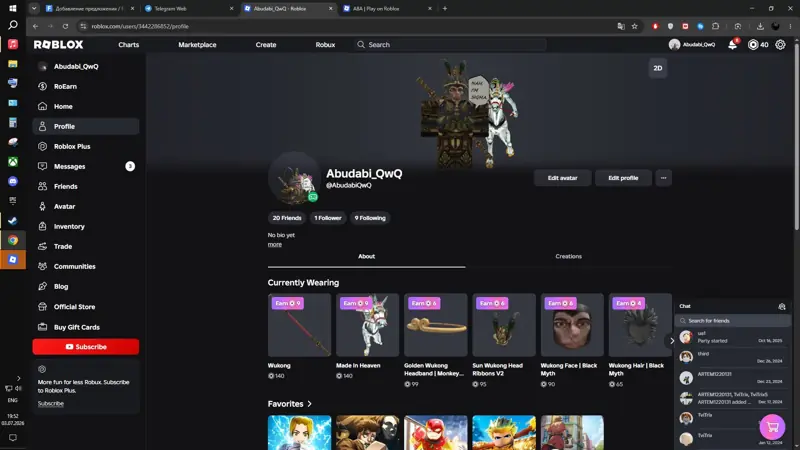Click the 'more' link under bio

pos(274,244)
